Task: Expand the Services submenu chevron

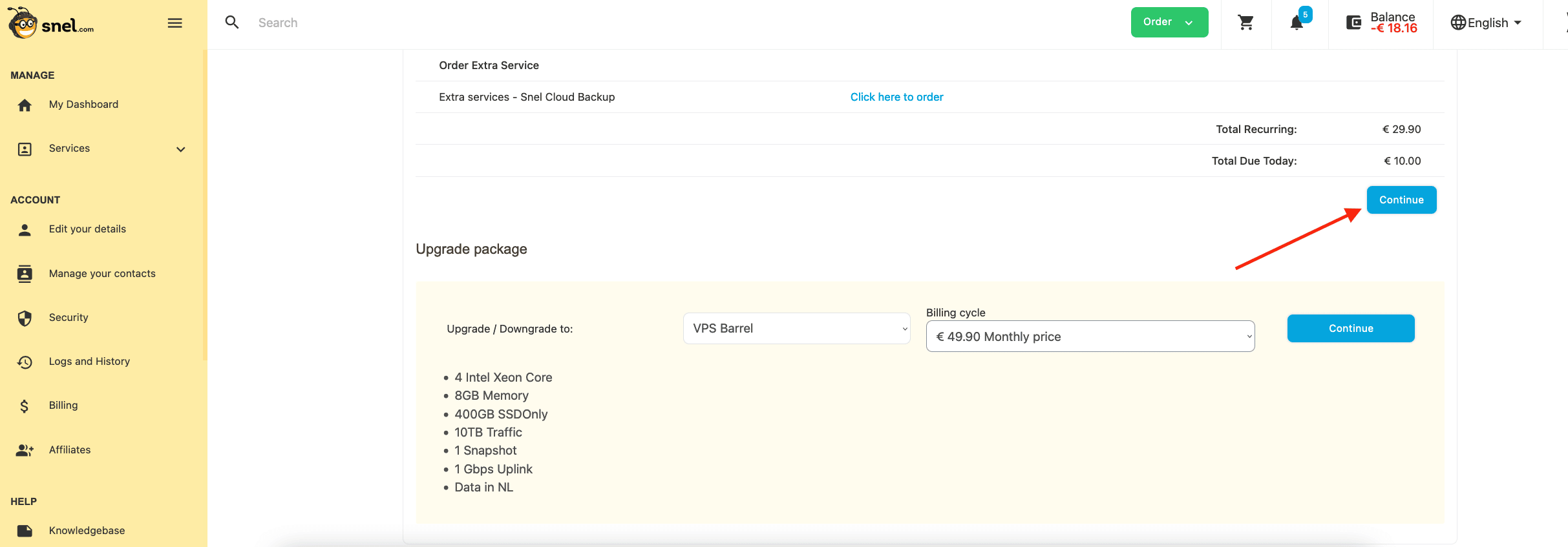Action: click(x=181, y=149)
